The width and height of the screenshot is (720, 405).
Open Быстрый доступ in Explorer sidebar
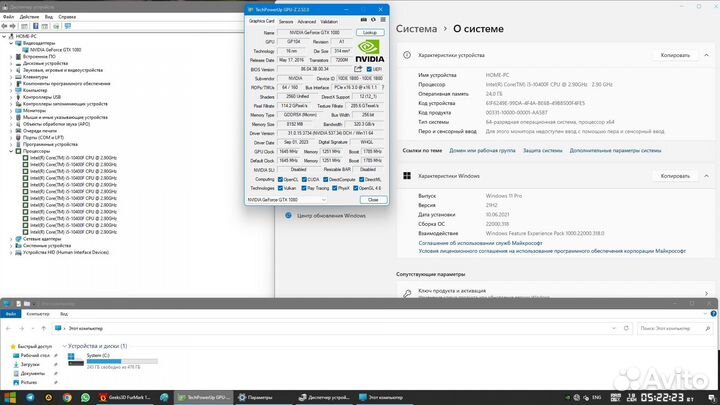coord(34,347)
